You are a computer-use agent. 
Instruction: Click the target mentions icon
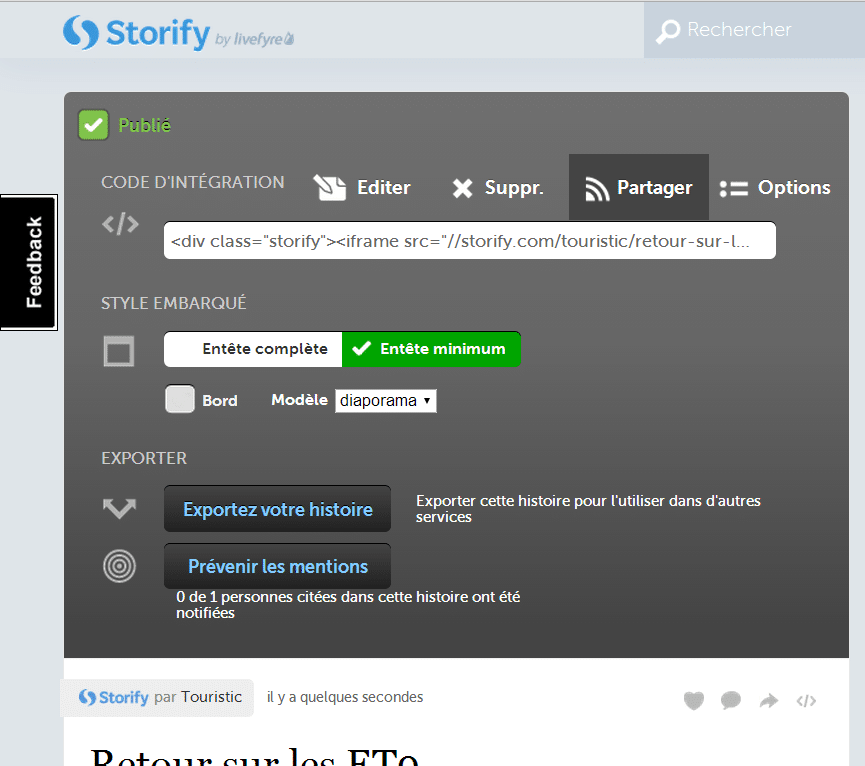[119, 566]
